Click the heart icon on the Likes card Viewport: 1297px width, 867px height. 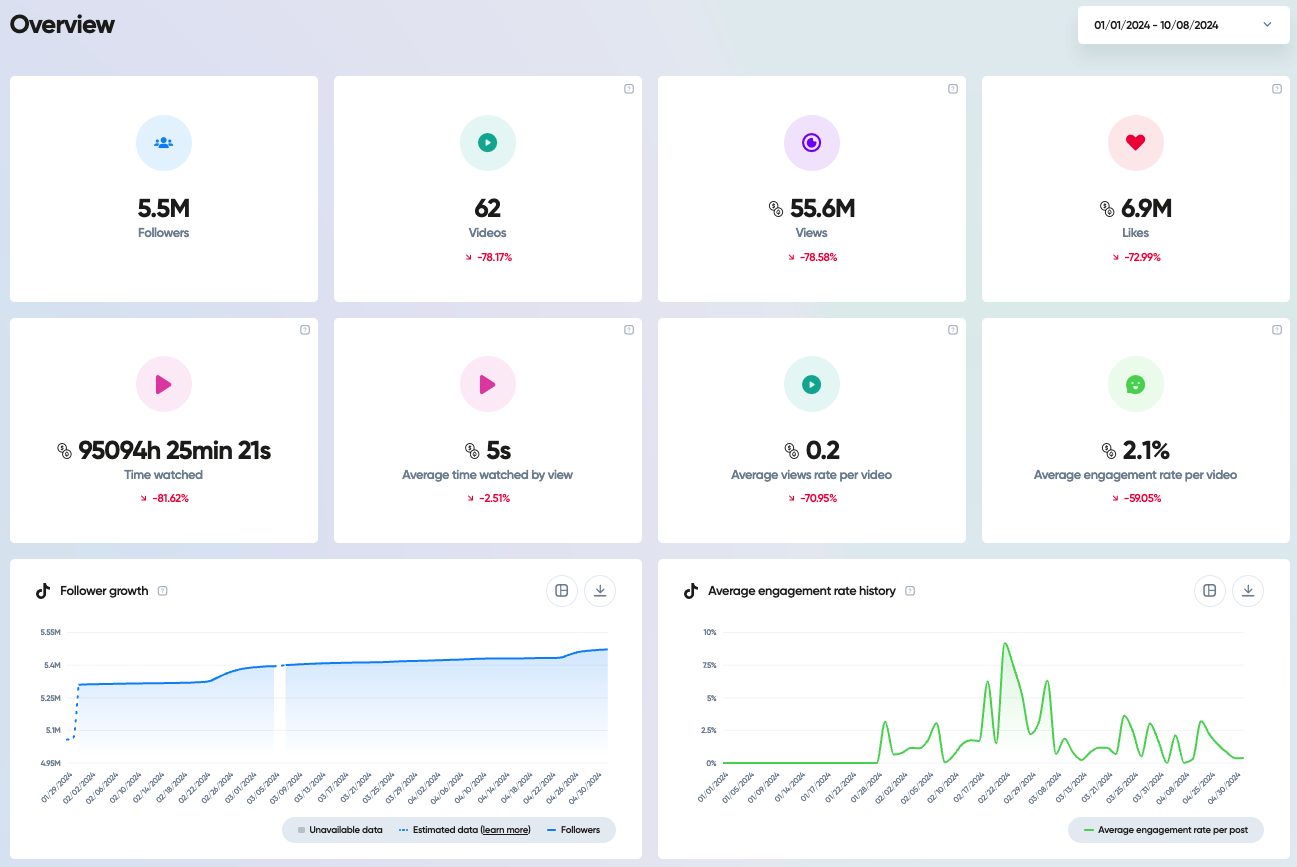(1135, 143)
